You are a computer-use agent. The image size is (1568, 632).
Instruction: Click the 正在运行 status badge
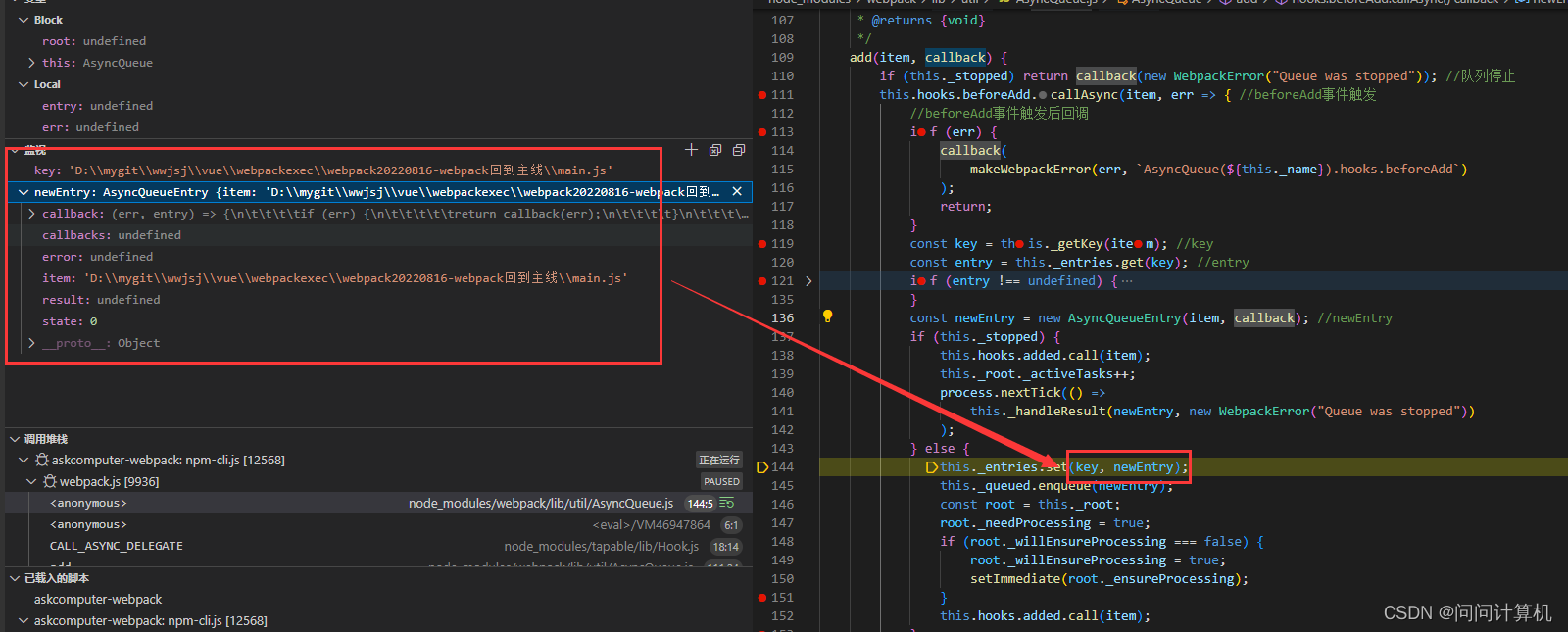(719, 460)
